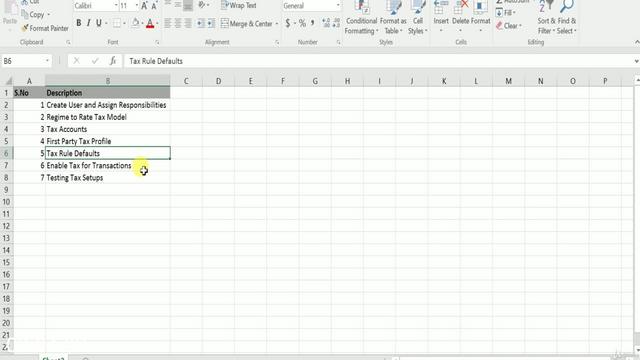Select the Description header cell
Viewport: 640px width, 360px height.
pyautogui.click(x=108, y=93)
